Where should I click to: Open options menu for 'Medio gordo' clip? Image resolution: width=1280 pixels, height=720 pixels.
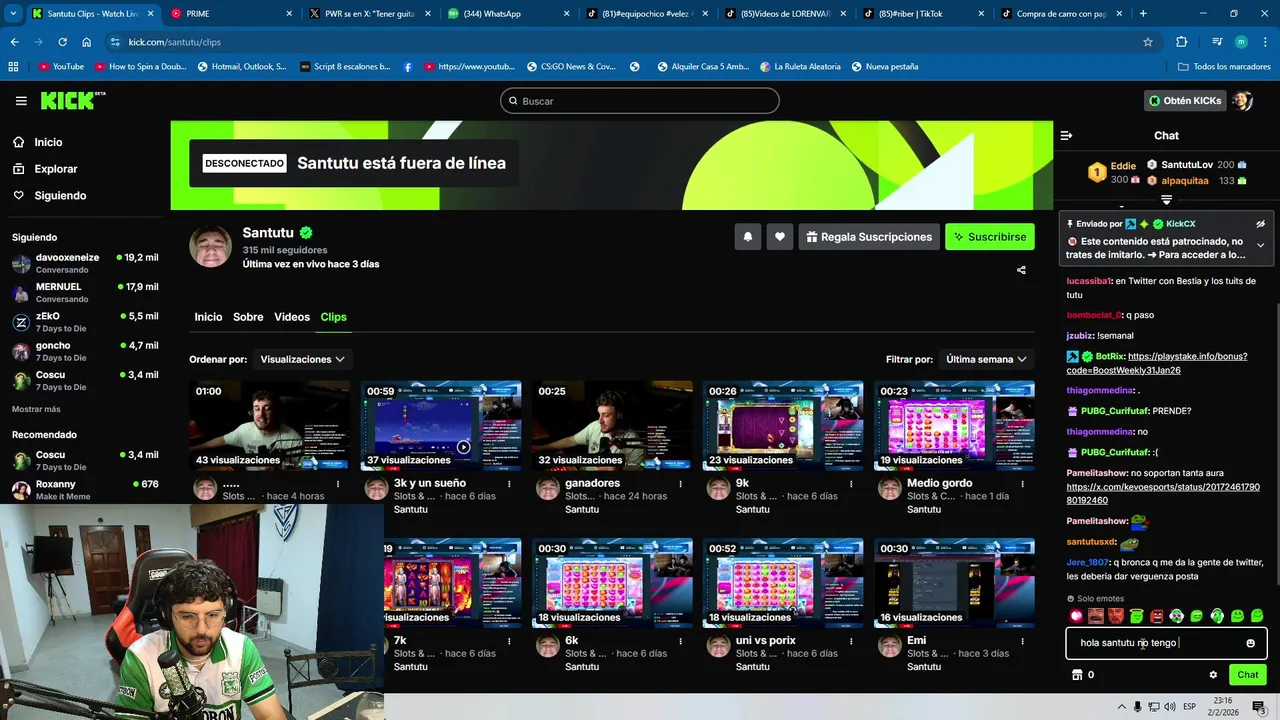pos(1022,484)
